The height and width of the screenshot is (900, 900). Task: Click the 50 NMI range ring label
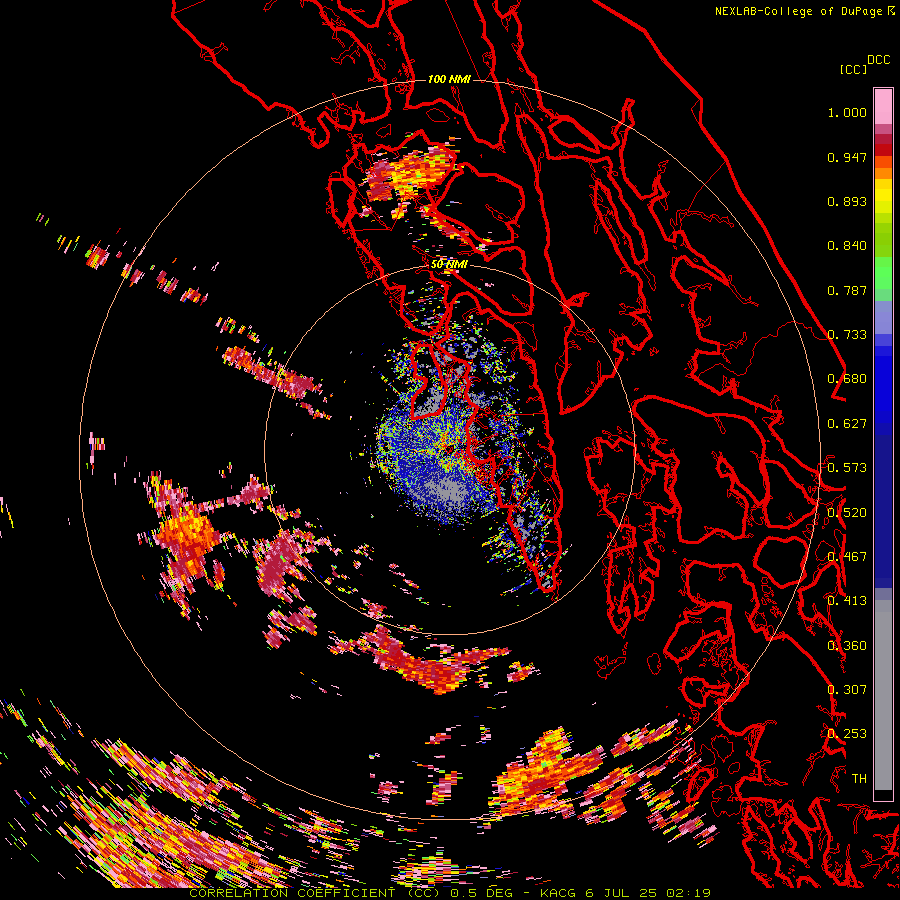(x=449, y=265)
